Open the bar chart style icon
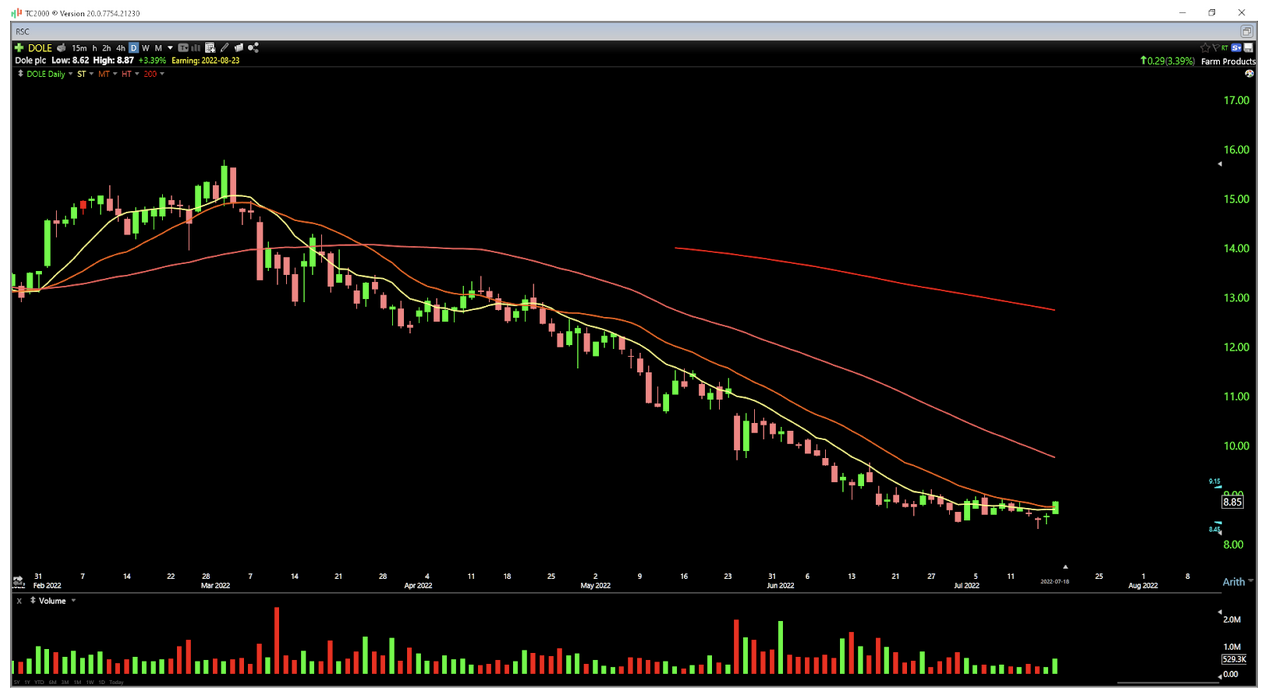This screenshot has height=696, width=1266. 197,47
